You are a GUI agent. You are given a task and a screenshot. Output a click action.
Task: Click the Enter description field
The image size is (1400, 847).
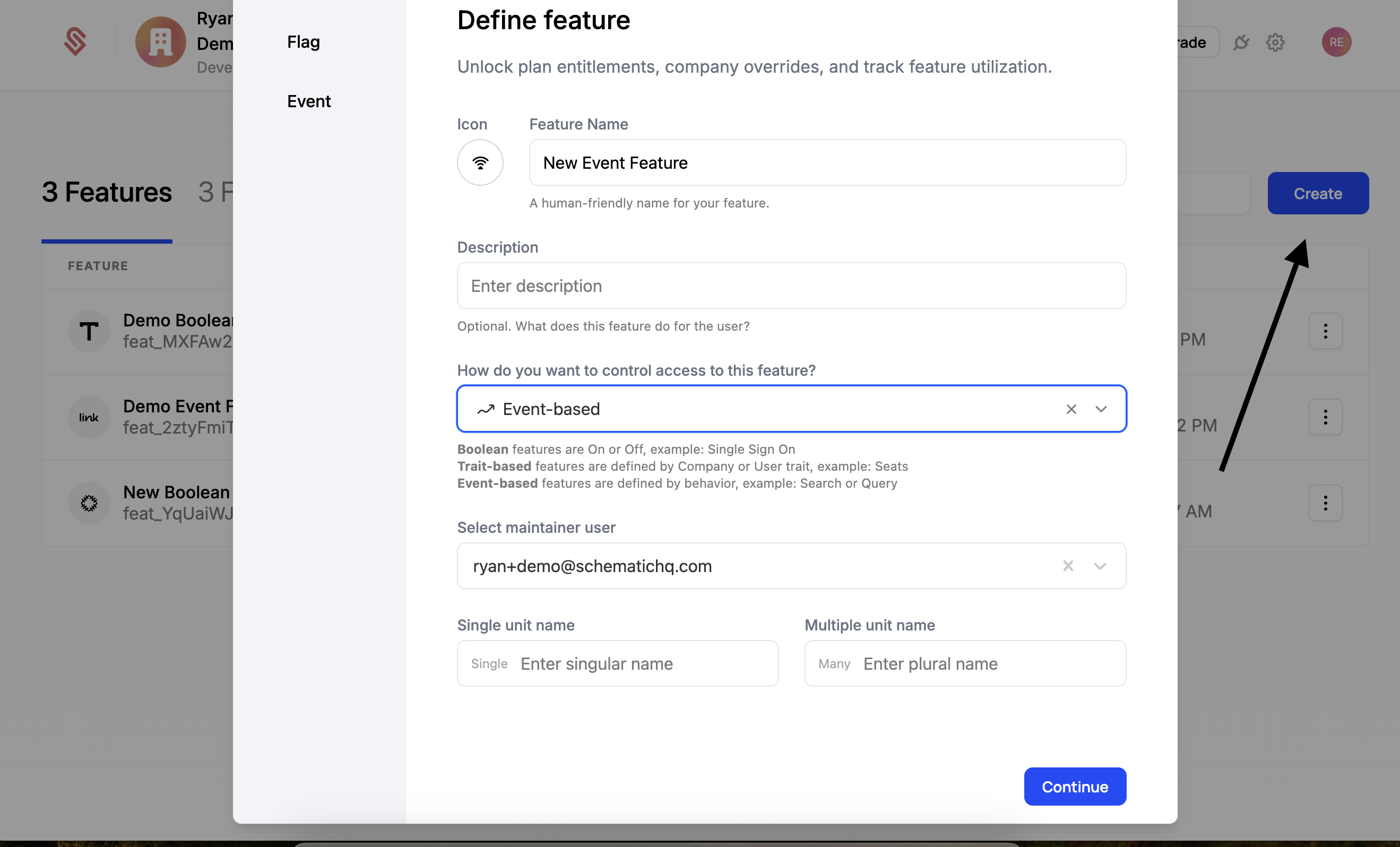pos(791,286)
